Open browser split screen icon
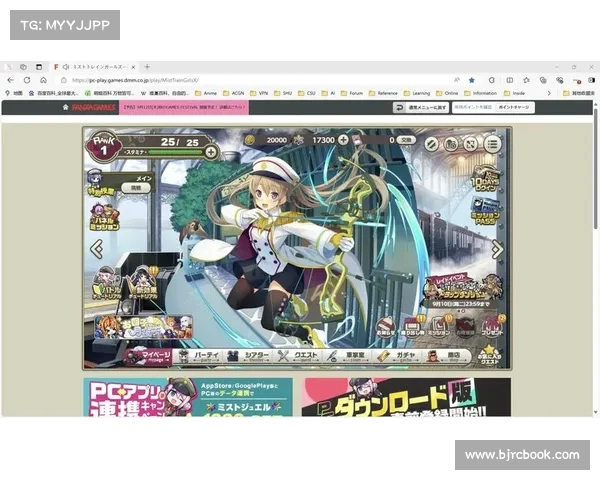 509,80
